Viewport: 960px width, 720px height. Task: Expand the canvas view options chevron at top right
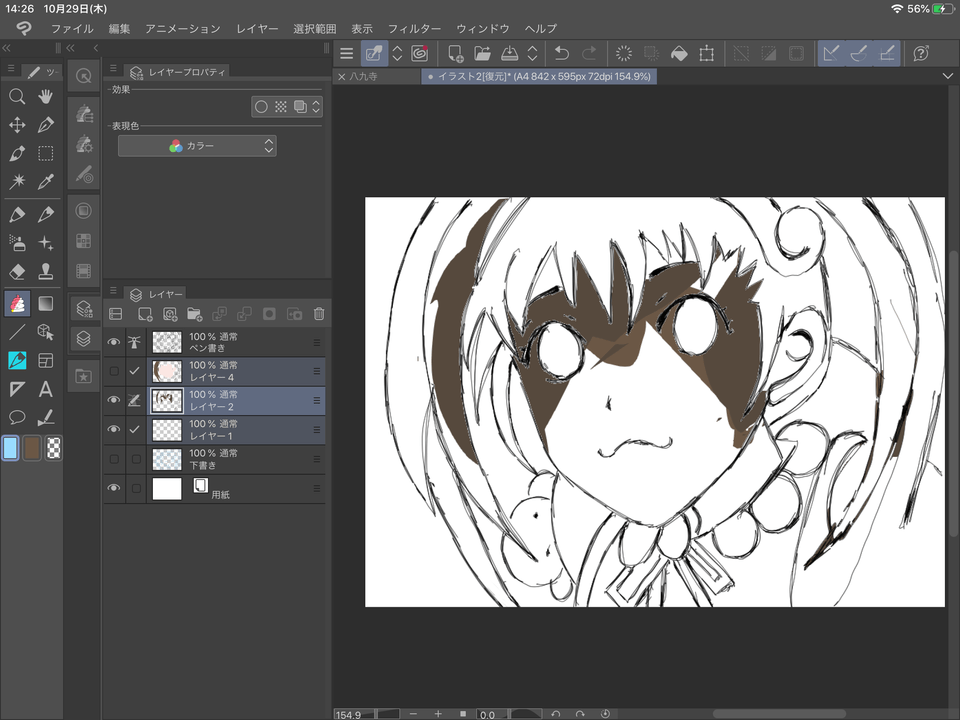[947, 75]
